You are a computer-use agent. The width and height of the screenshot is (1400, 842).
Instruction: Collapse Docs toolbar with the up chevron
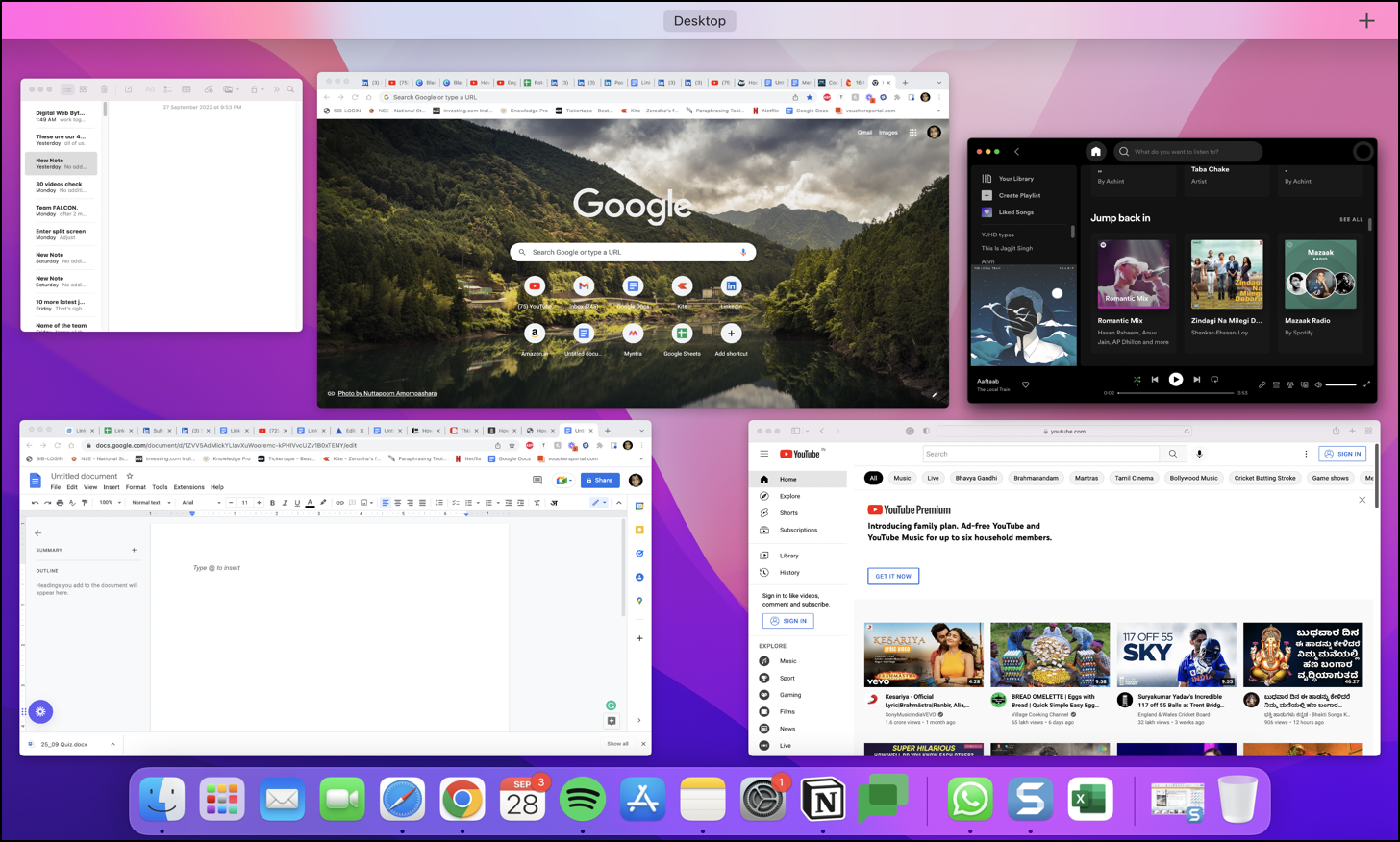coord(618,503)
